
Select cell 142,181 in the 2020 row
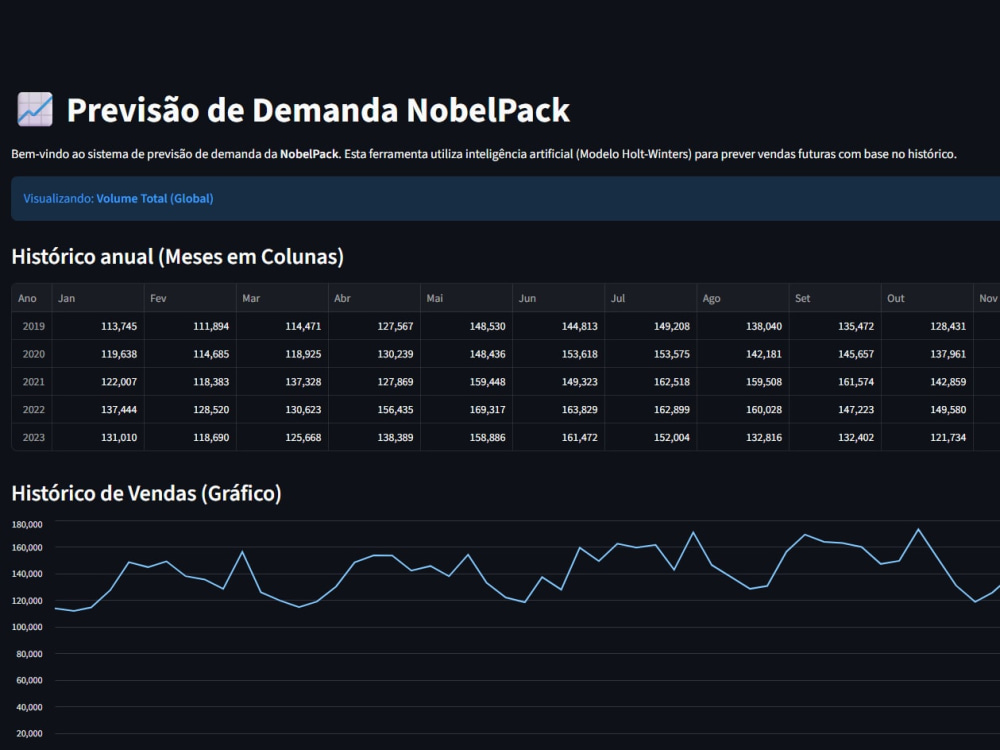pyautogui.click(x=743, y=354)
